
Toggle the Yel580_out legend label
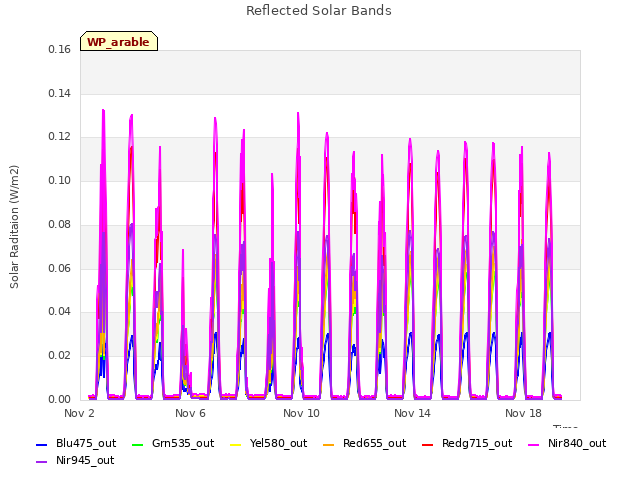pyautogui.click(x=278, y=444)
